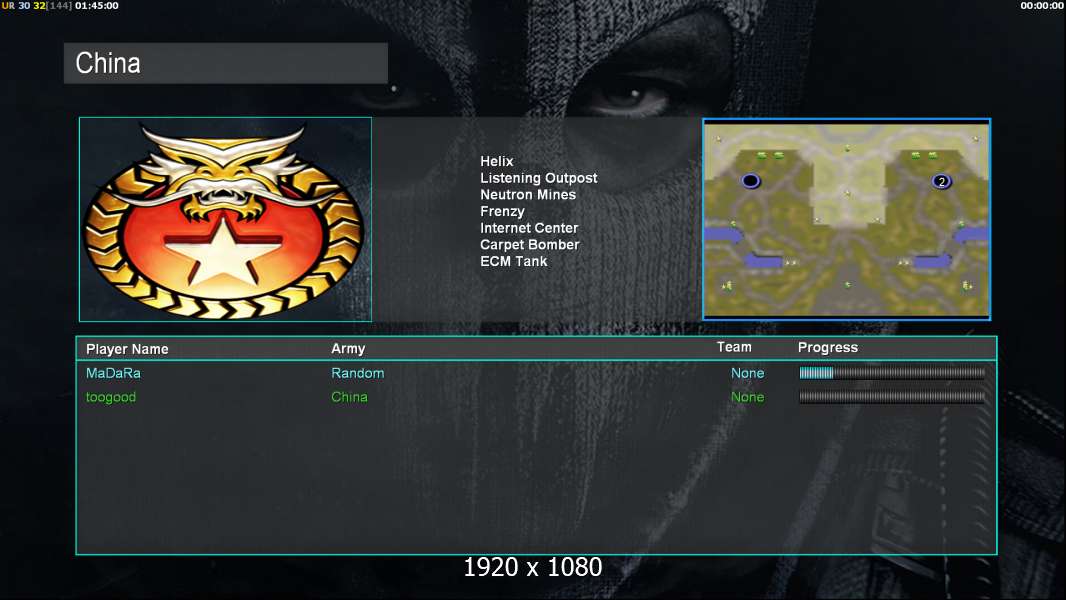Select player toogood in the list
The image size is (1066, 600).
111,397
